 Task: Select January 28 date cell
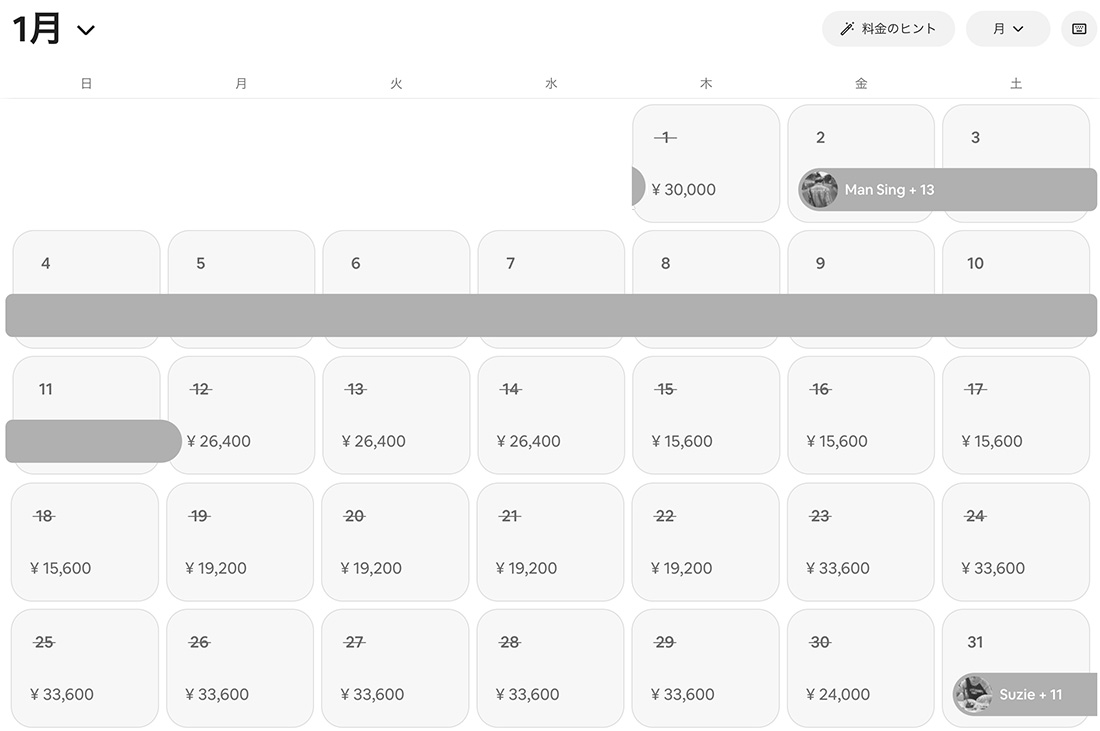pyautogui.click(x=550, y=667)
